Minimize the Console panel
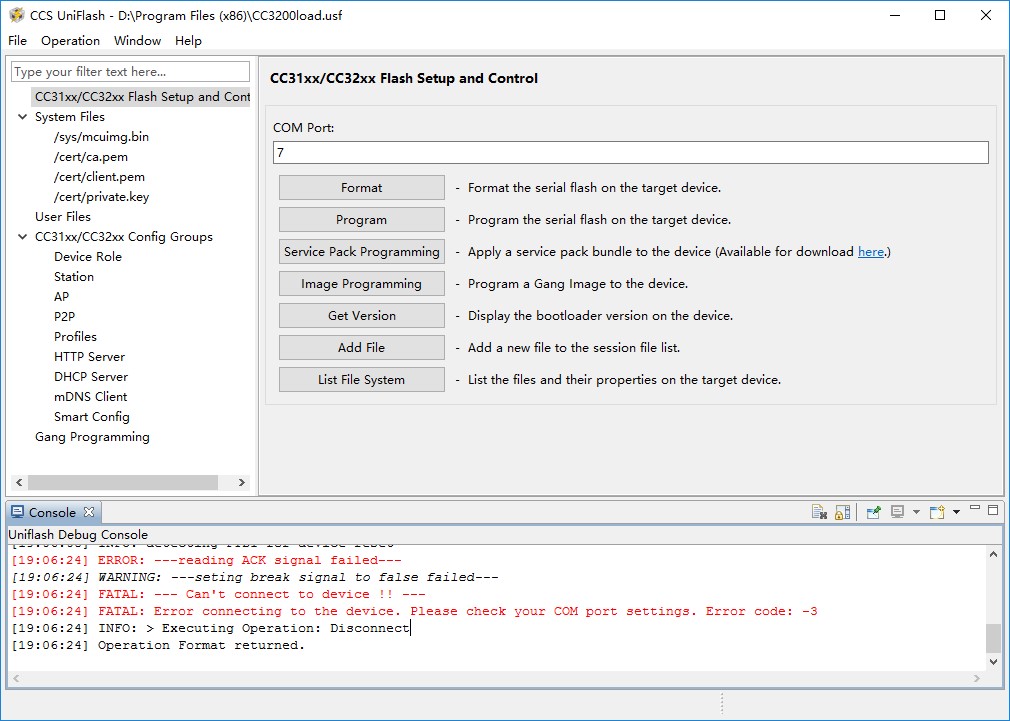The image size is (1010, 721). 975,509
